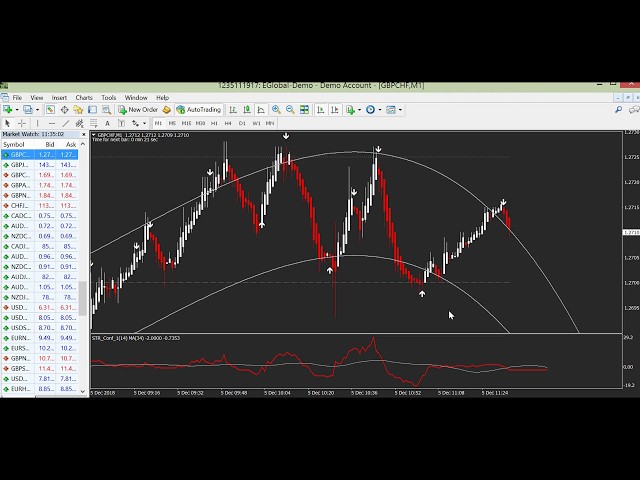Click the zoom out magnifier icon

(x=290, y=110)
